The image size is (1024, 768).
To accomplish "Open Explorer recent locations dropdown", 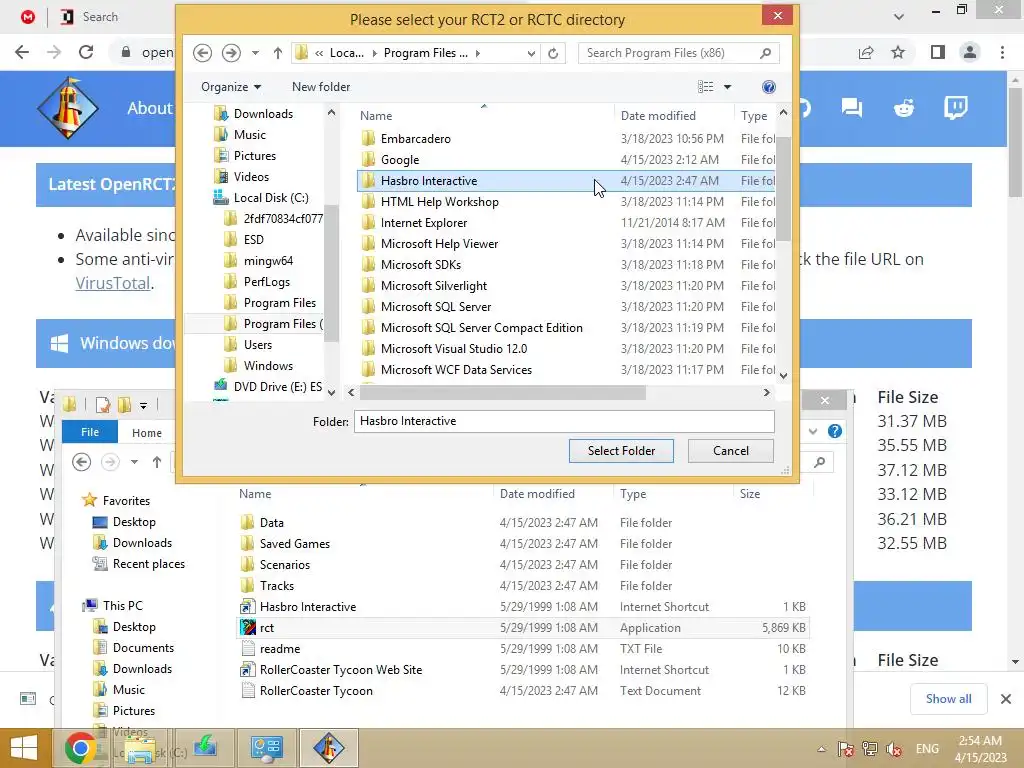I will click(135, 462).
